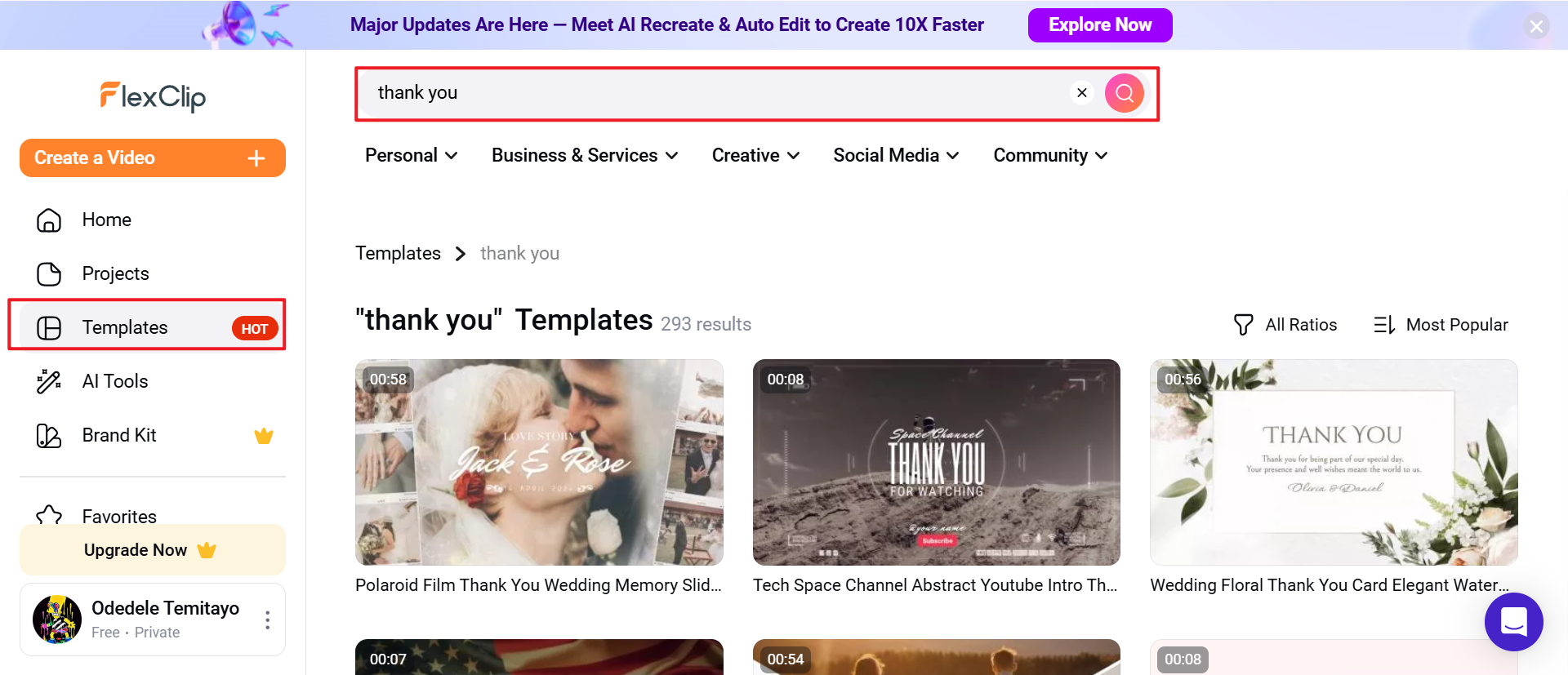
Task: Click the "thank you" Templates heading
Action: 504,320
